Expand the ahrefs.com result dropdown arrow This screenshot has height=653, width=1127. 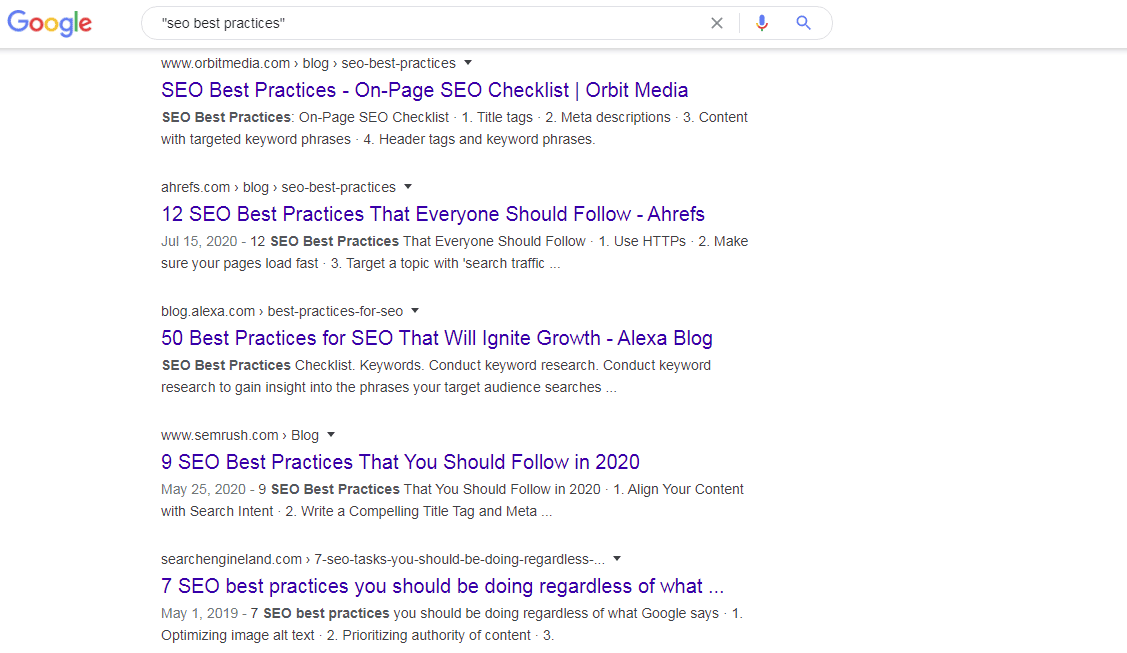click(x=408, y=187)
